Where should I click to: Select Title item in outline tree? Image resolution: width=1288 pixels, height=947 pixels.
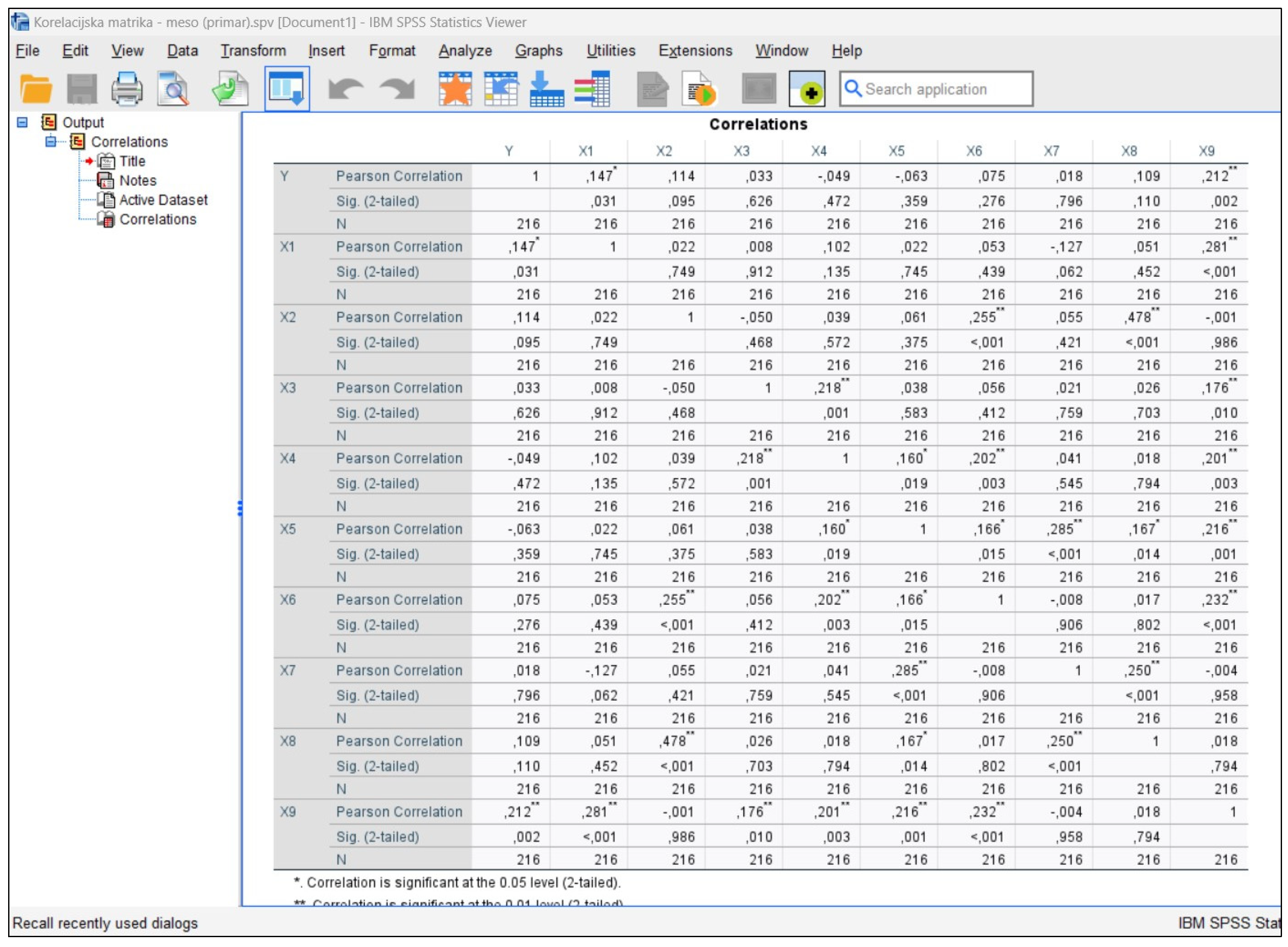click(x=132, y=161)
